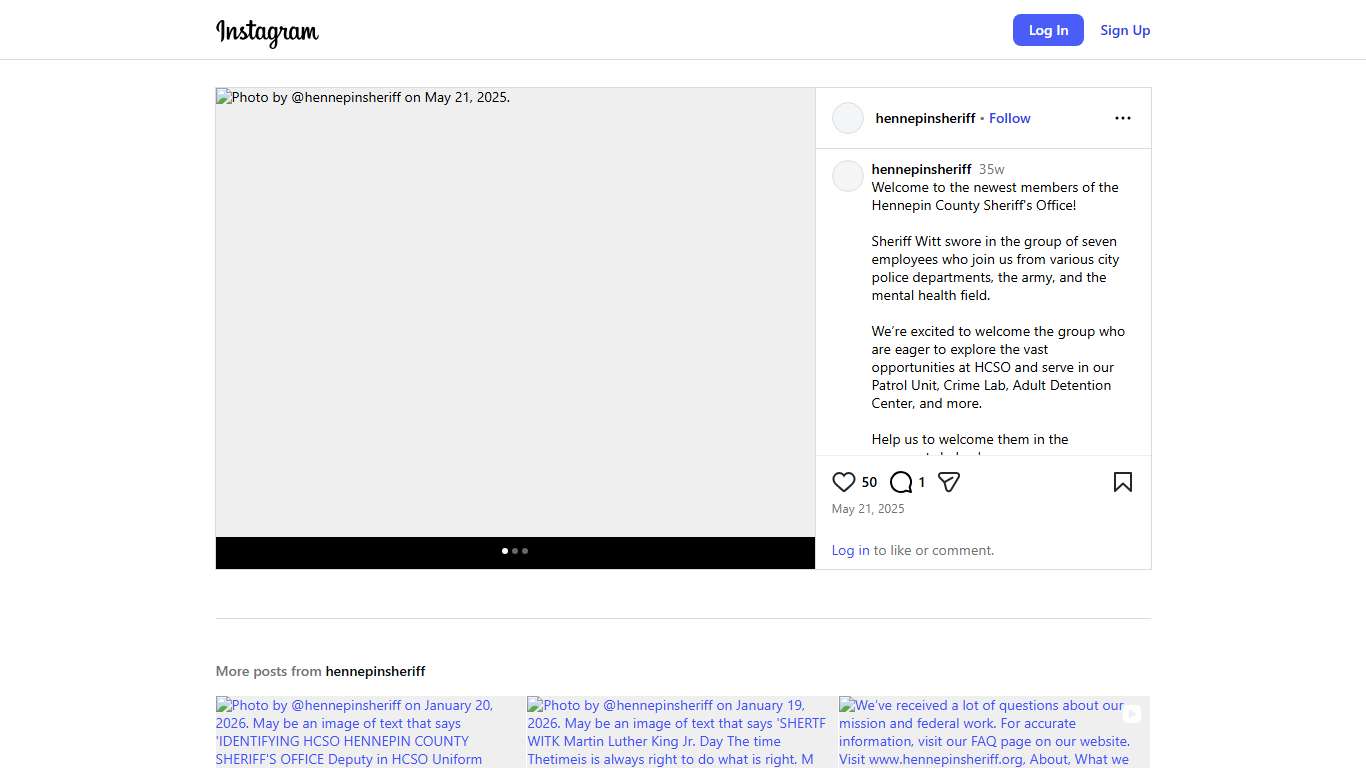Click hennepinsheriff in 'More posts from'

point(375,671)
